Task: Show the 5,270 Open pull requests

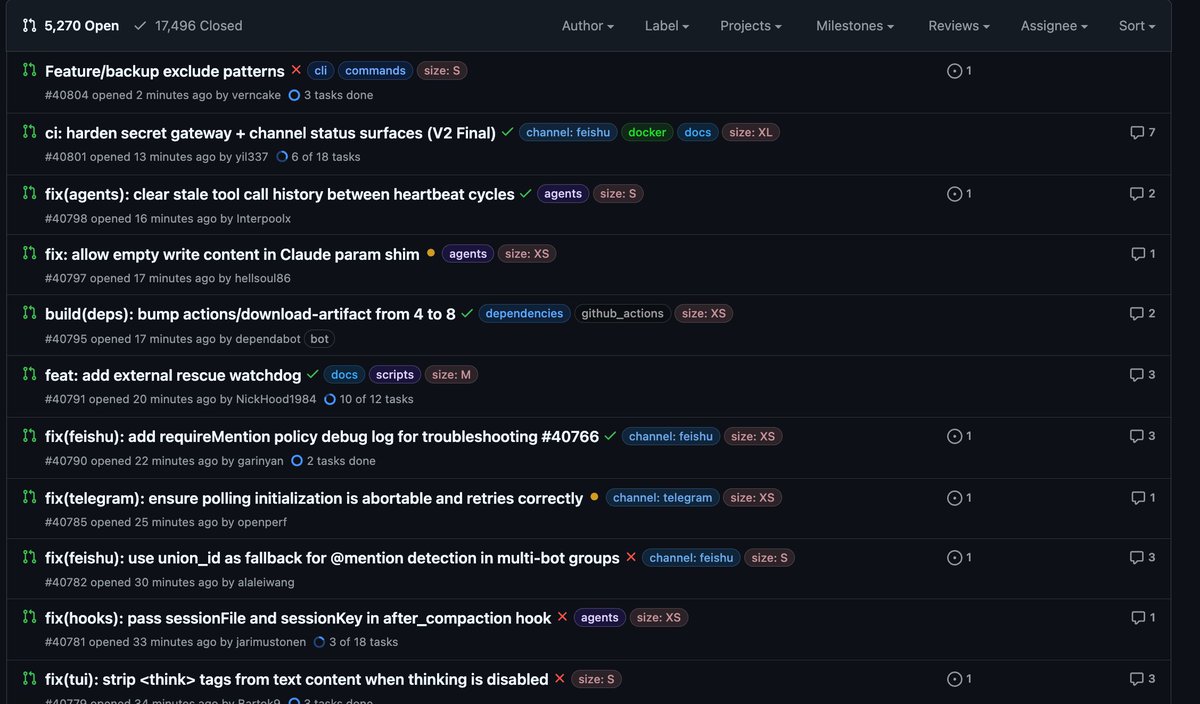Action: (71, 26)
